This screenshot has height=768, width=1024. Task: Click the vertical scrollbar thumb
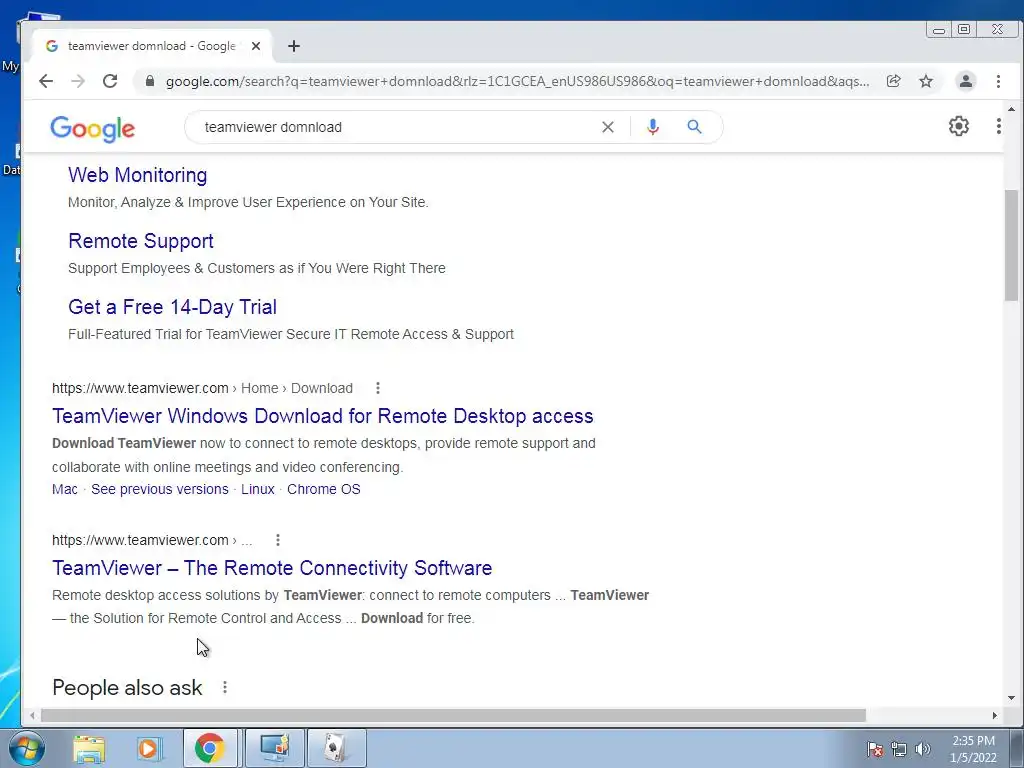coord(1011,245)
